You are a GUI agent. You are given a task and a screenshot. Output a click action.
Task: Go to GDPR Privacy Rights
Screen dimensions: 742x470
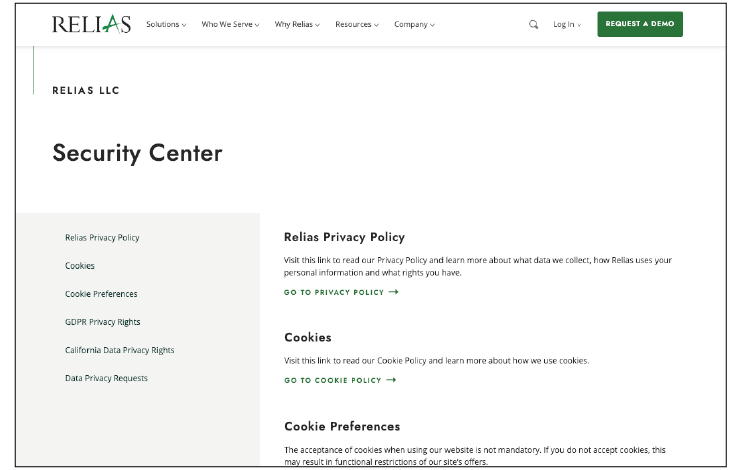103,322
